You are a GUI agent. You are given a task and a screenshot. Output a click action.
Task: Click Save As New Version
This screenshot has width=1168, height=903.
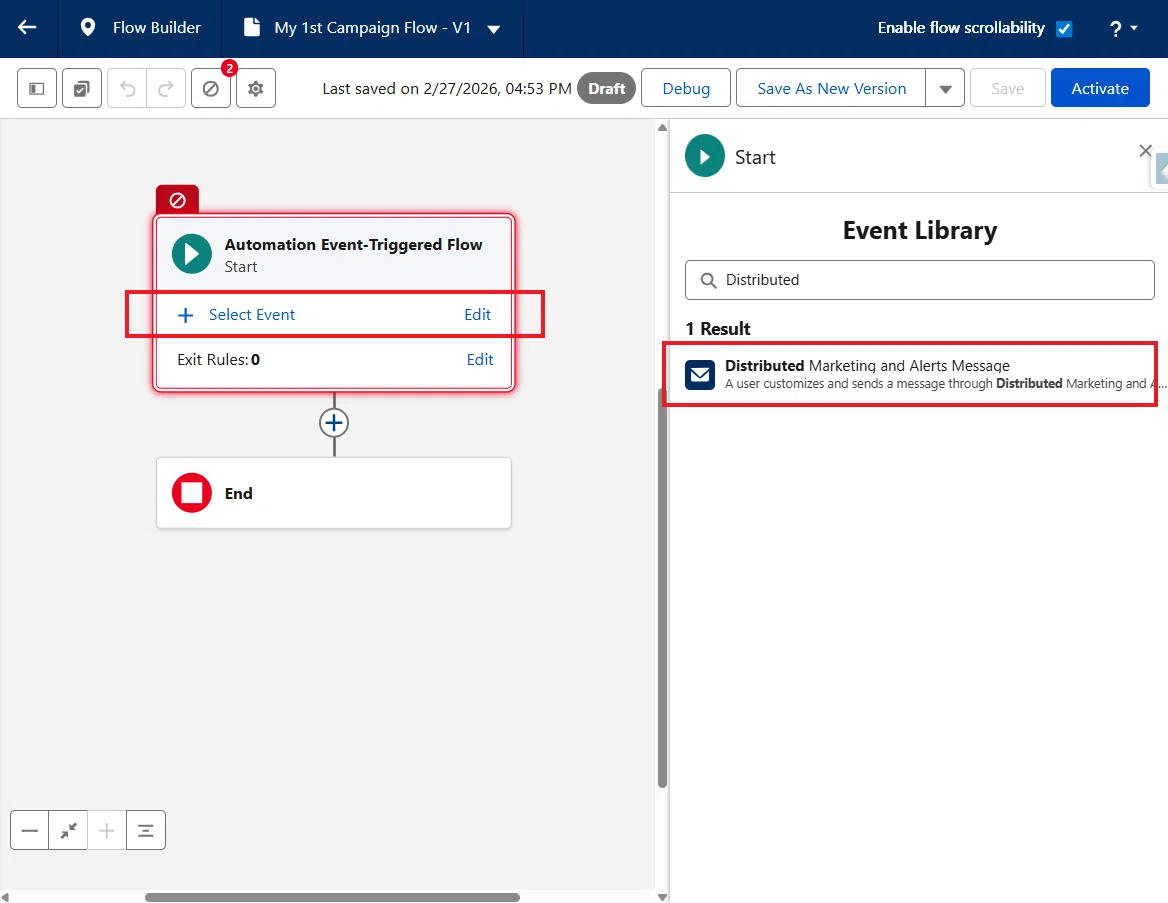831,89
